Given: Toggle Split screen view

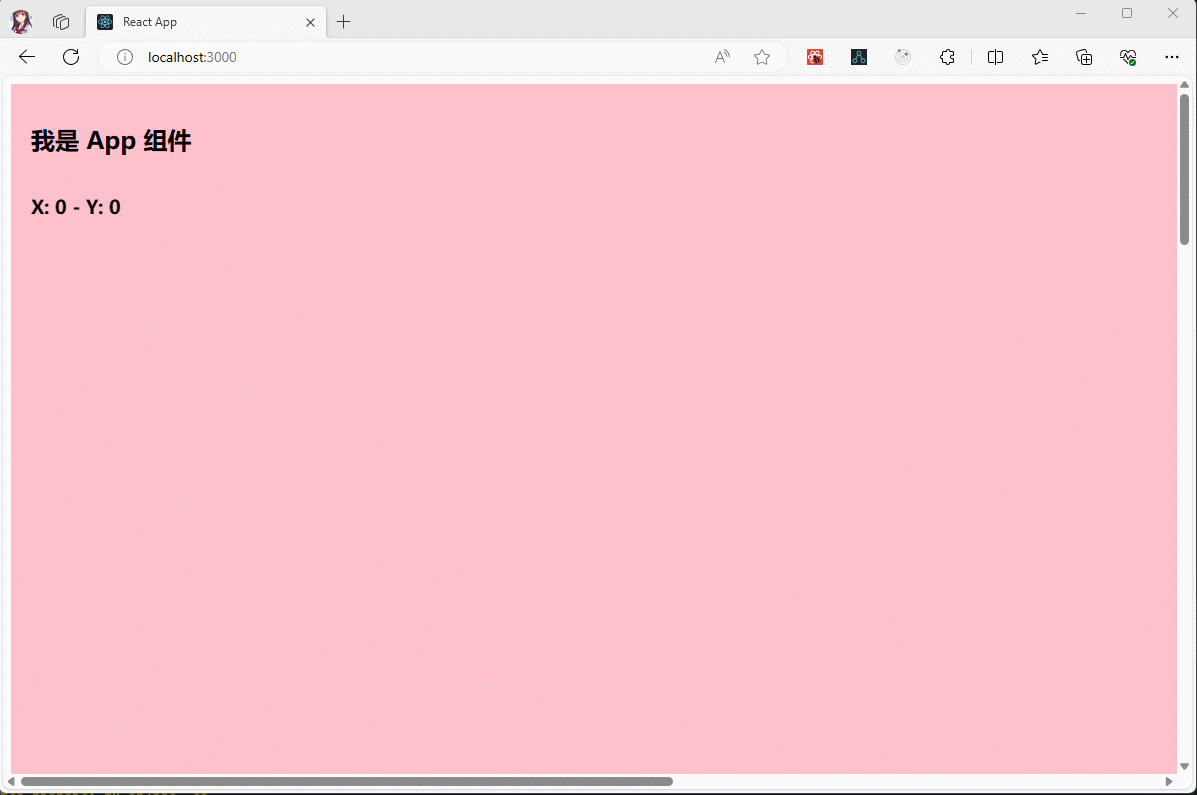Looking at the screenshot, I should click(x=995, y=57).
